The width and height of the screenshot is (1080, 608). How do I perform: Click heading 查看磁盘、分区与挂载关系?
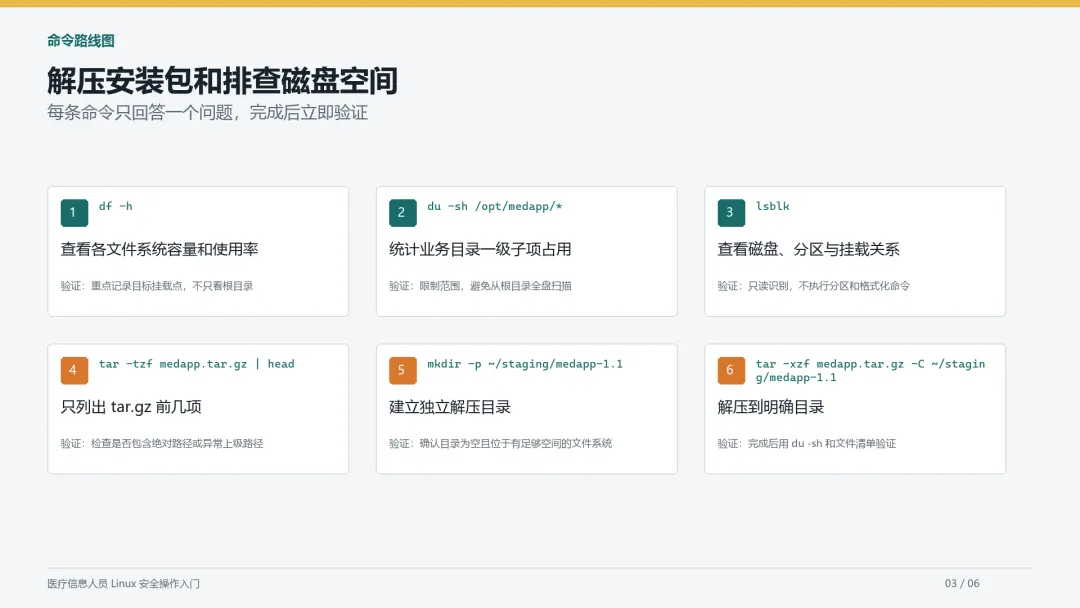click(x=809, y=249)
